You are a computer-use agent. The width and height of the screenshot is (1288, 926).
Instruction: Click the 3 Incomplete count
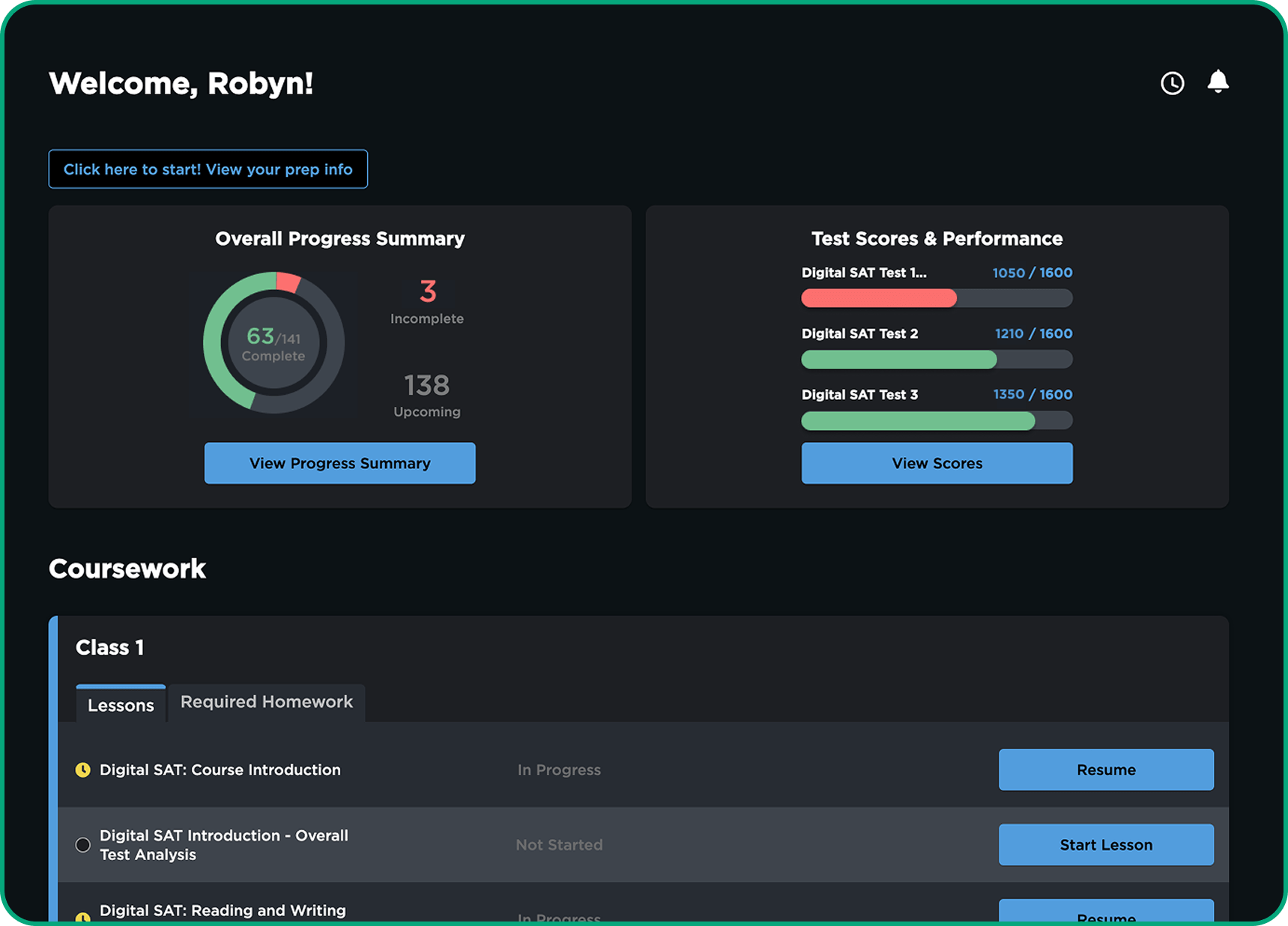(x=427, y=292)
